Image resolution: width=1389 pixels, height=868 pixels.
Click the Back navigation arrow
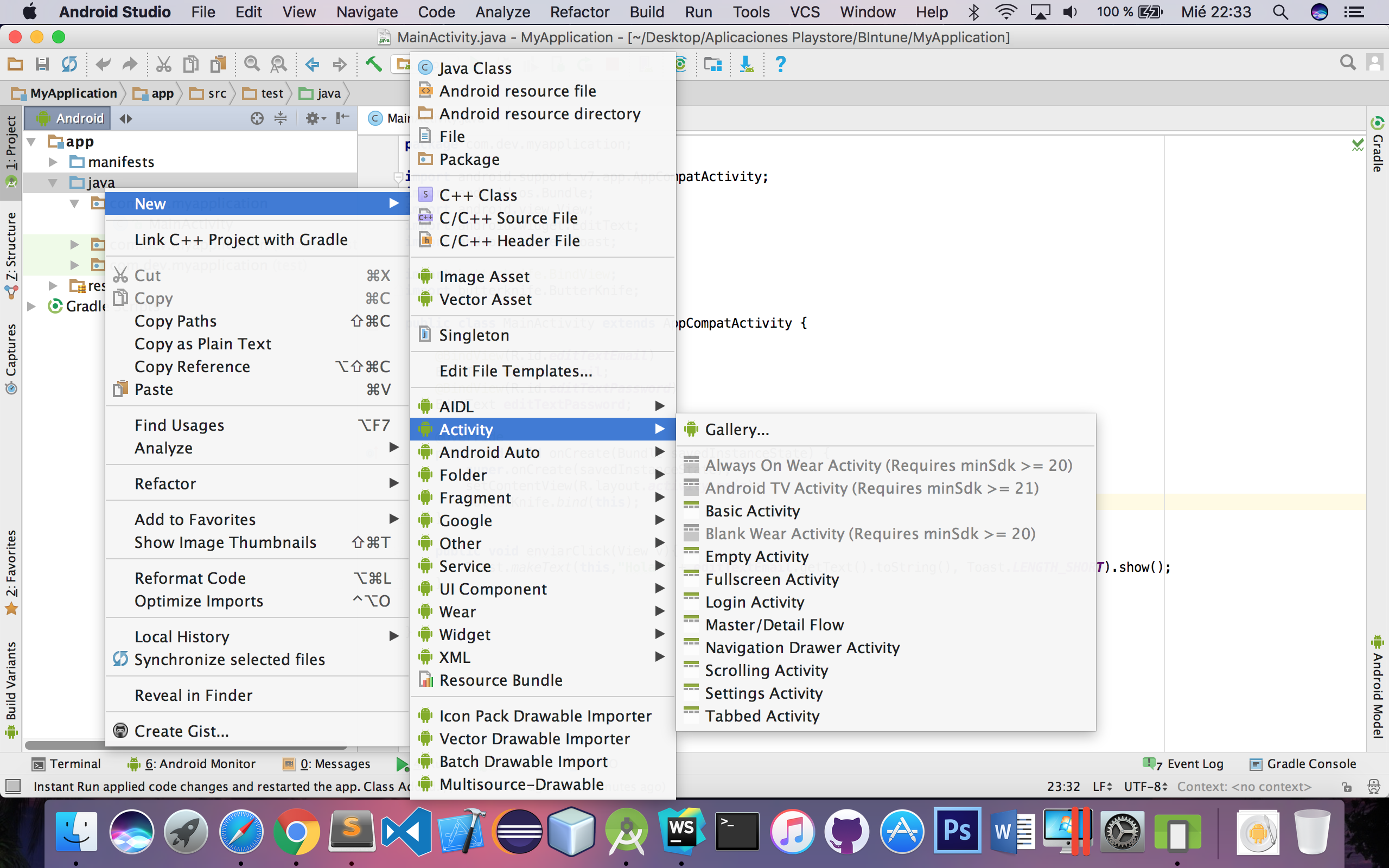[312, 63]
